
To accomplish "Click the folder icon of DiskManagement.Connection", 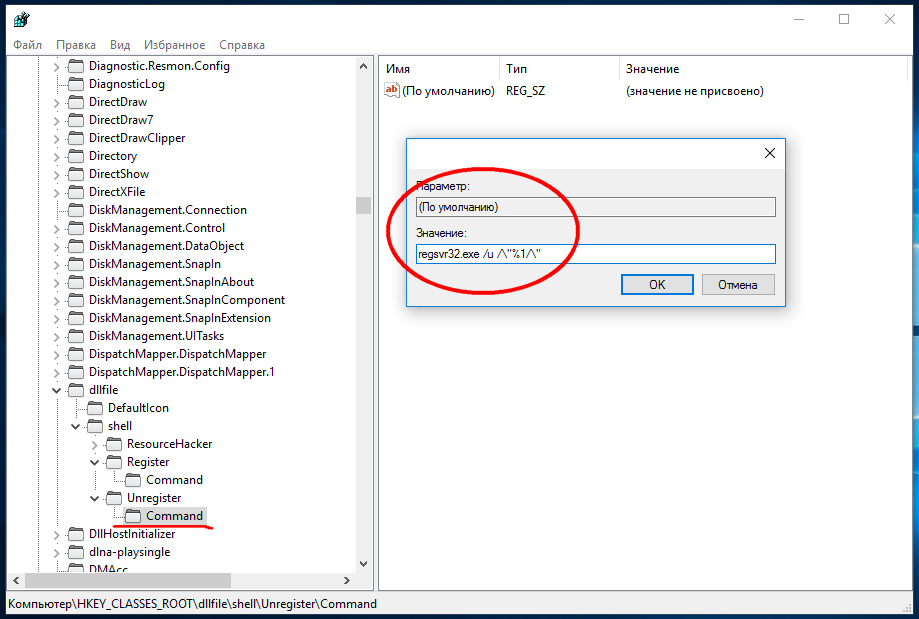I will coord(76,210).
